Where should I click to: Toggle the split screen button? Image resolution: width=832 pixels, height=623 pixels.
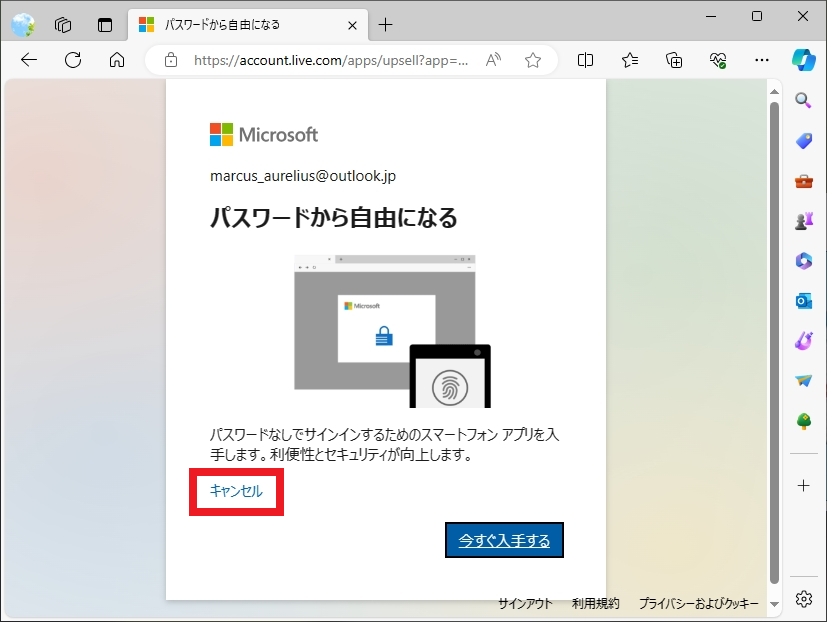[x=586, y=60]
